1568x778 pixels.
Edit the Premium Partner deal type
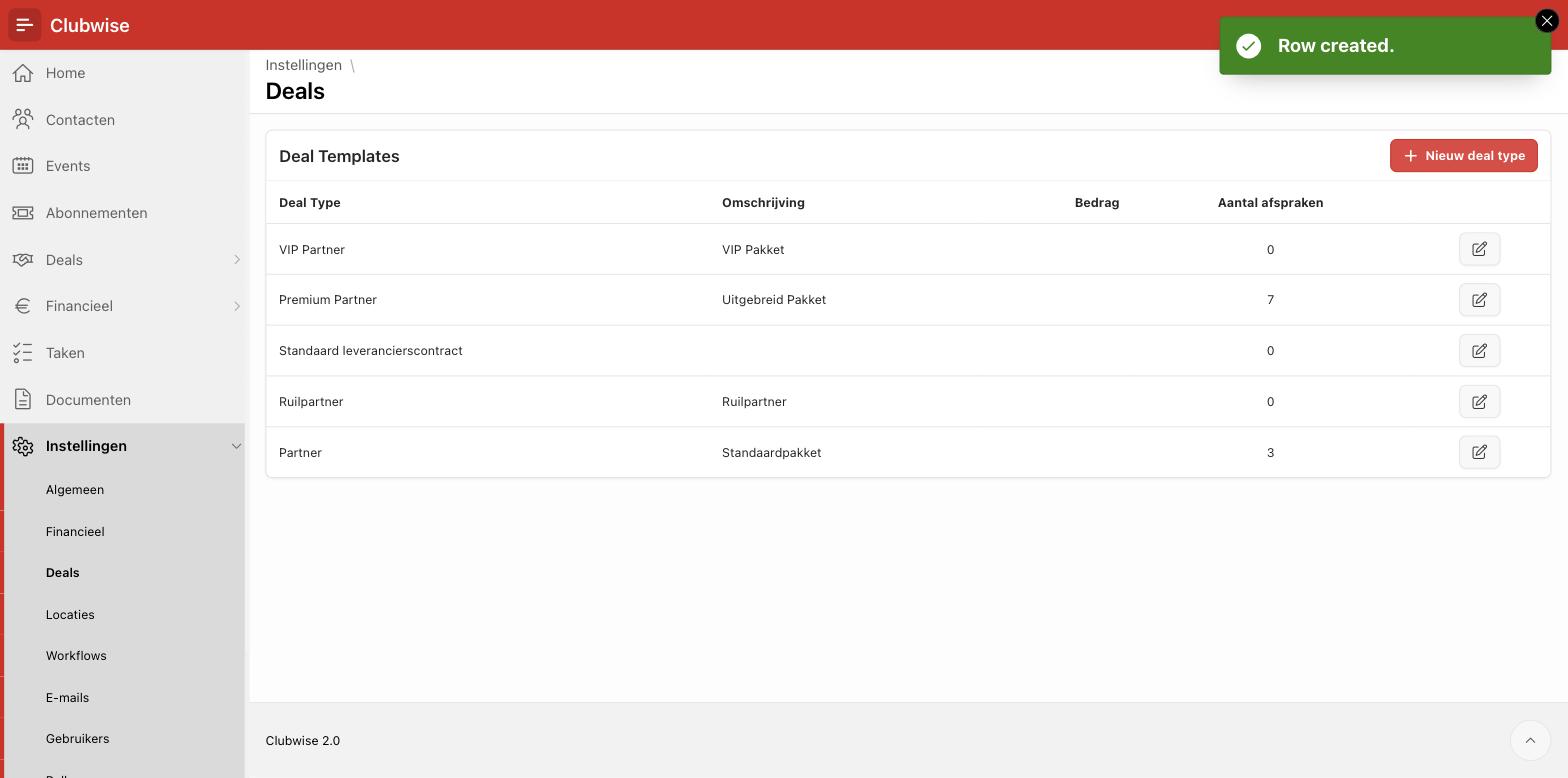click(1479, 300)
